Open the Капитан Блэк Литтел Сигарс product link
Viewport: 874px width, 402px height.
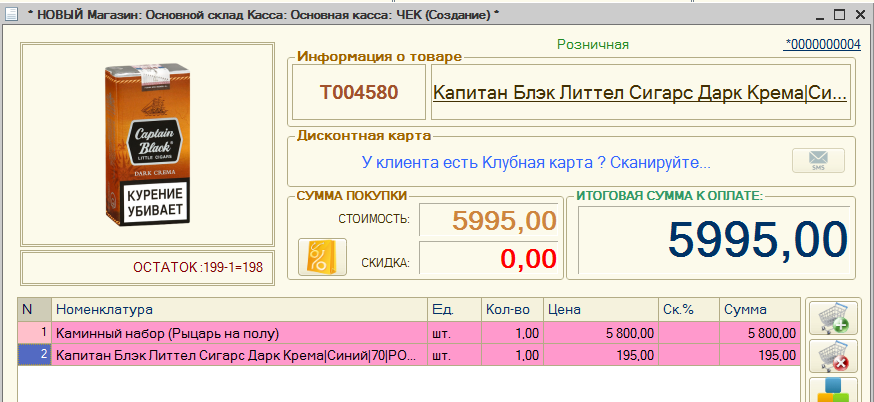point(640,93)
